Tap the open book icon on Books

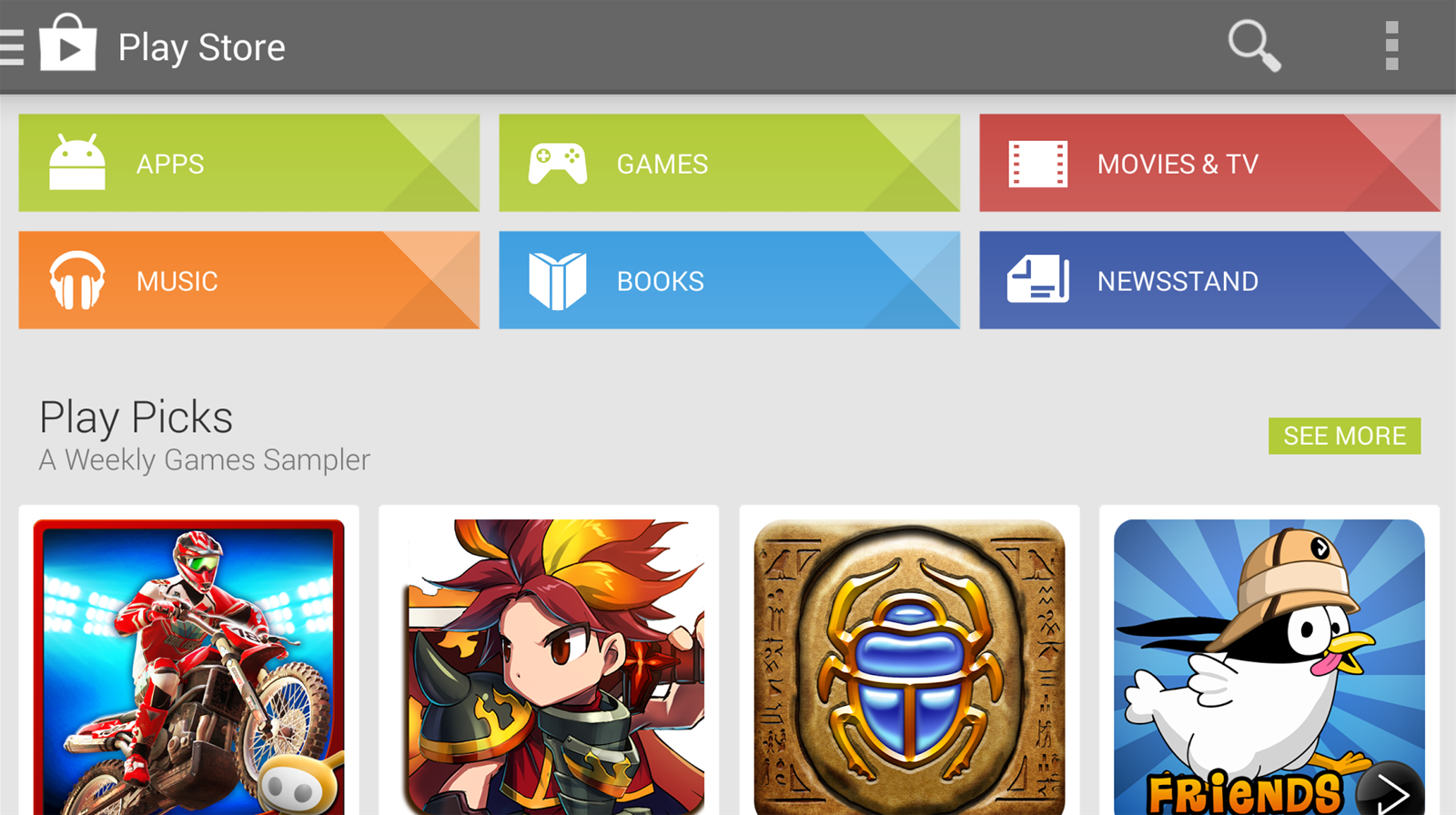tap(558, 281)
